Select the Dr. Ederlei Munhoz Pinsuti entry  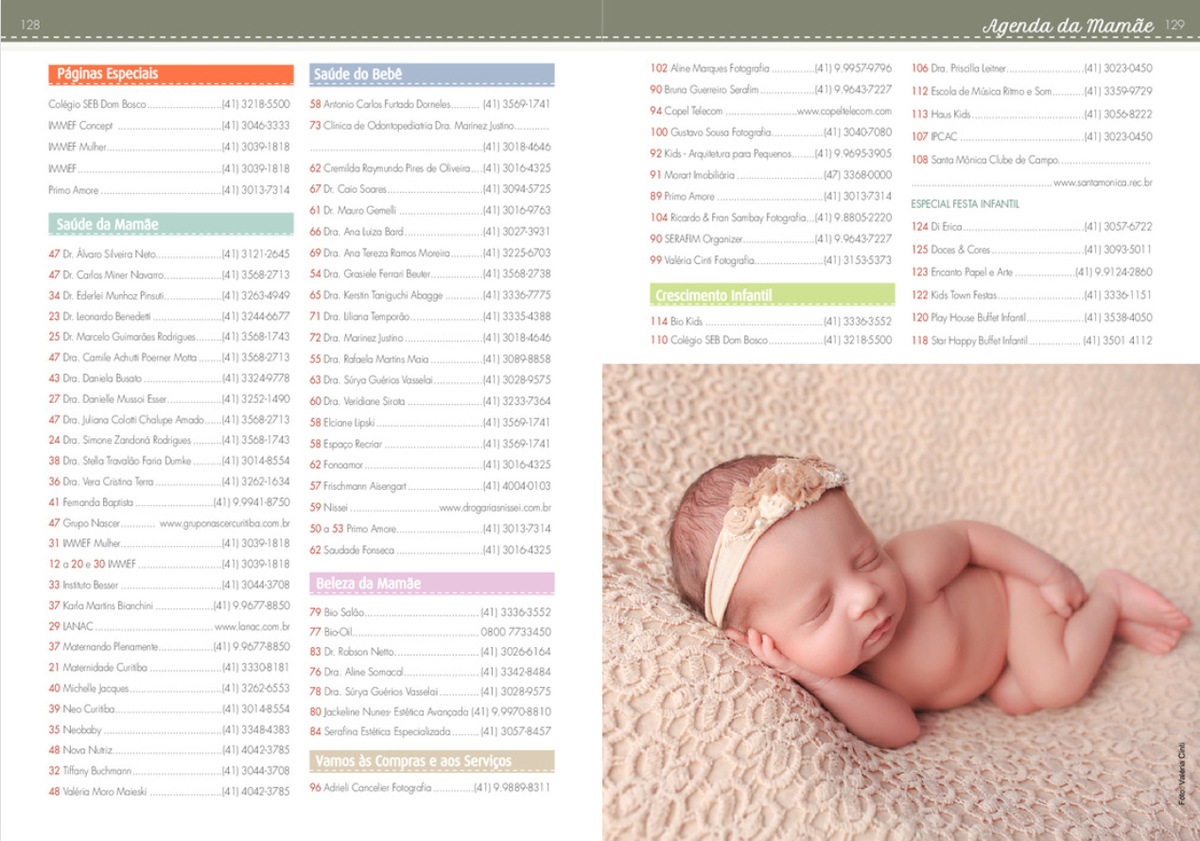coord(169,296)
